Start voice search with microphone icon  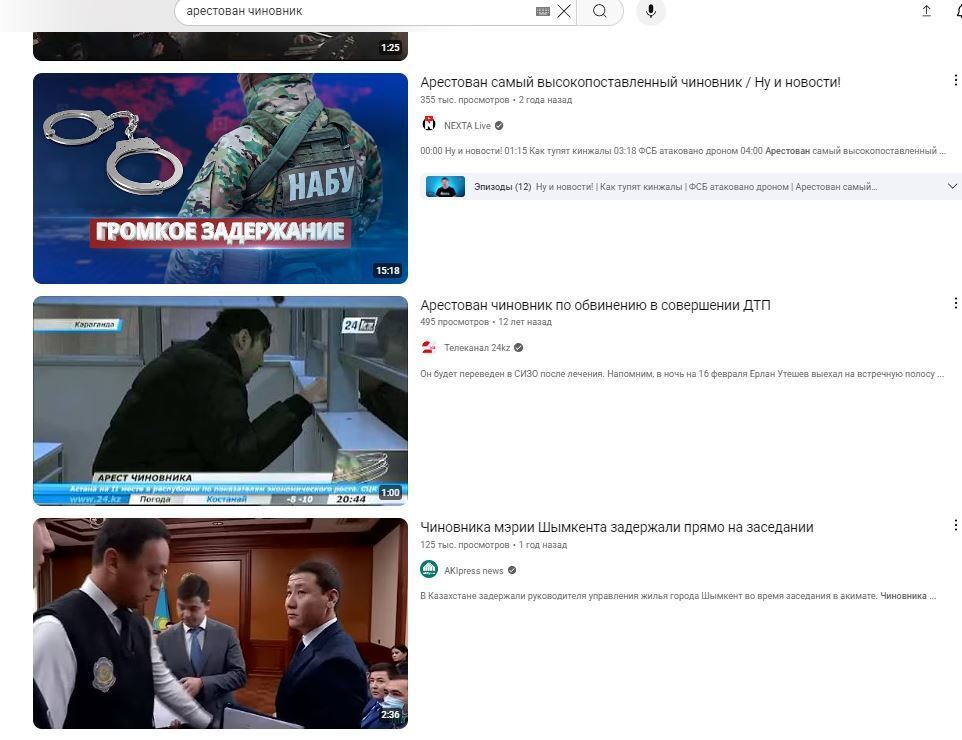point(650,11)
